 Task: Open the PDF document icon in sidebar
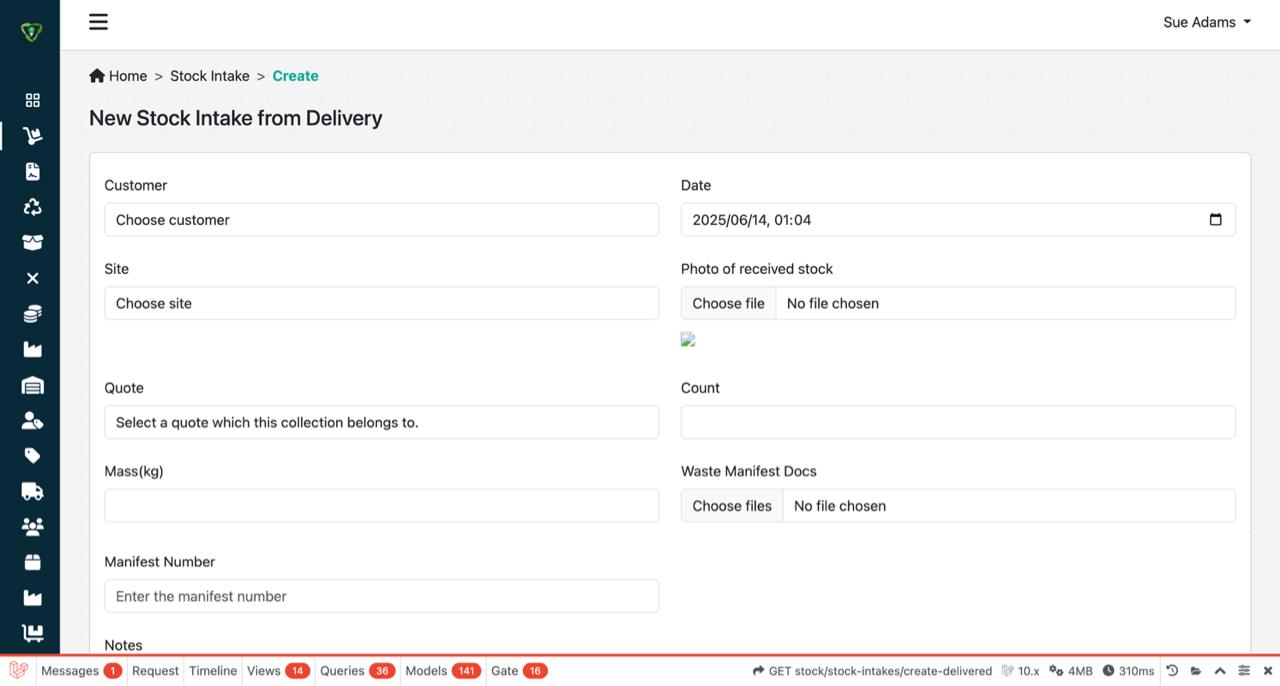pyautogui.click(x=33, y=171)
